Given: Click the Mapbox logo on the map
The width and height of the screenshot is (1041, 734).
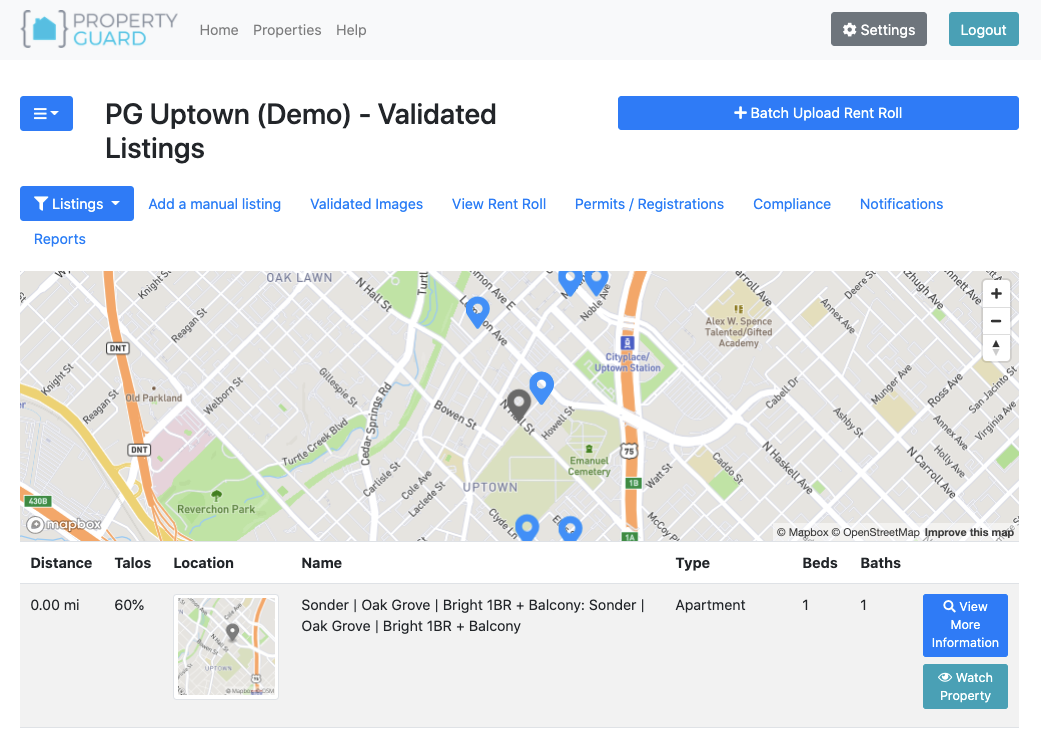Looking at the screenshot, I should click(x=58, y=524).
